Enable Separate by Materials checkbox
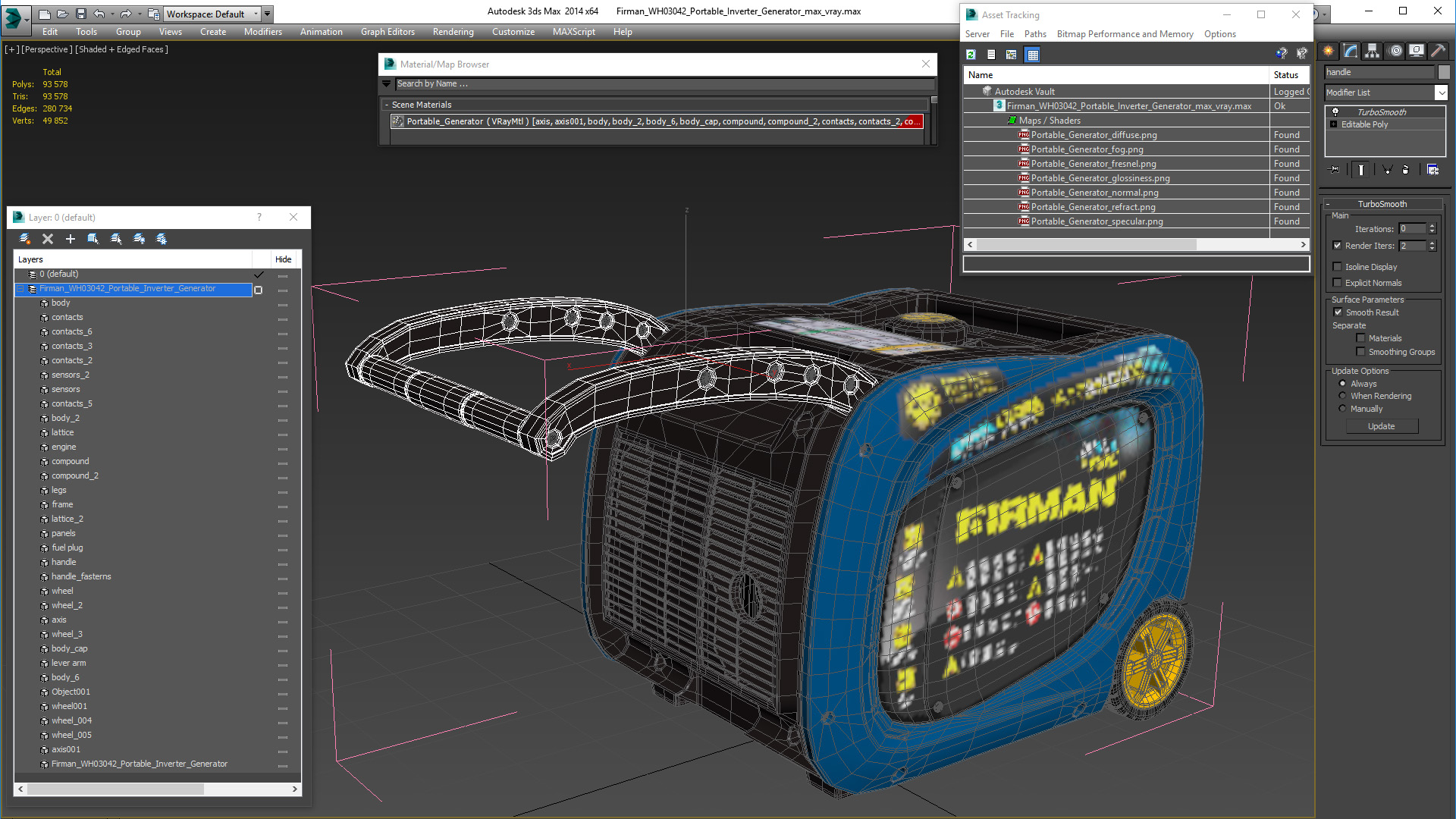 pos(1360,338)
